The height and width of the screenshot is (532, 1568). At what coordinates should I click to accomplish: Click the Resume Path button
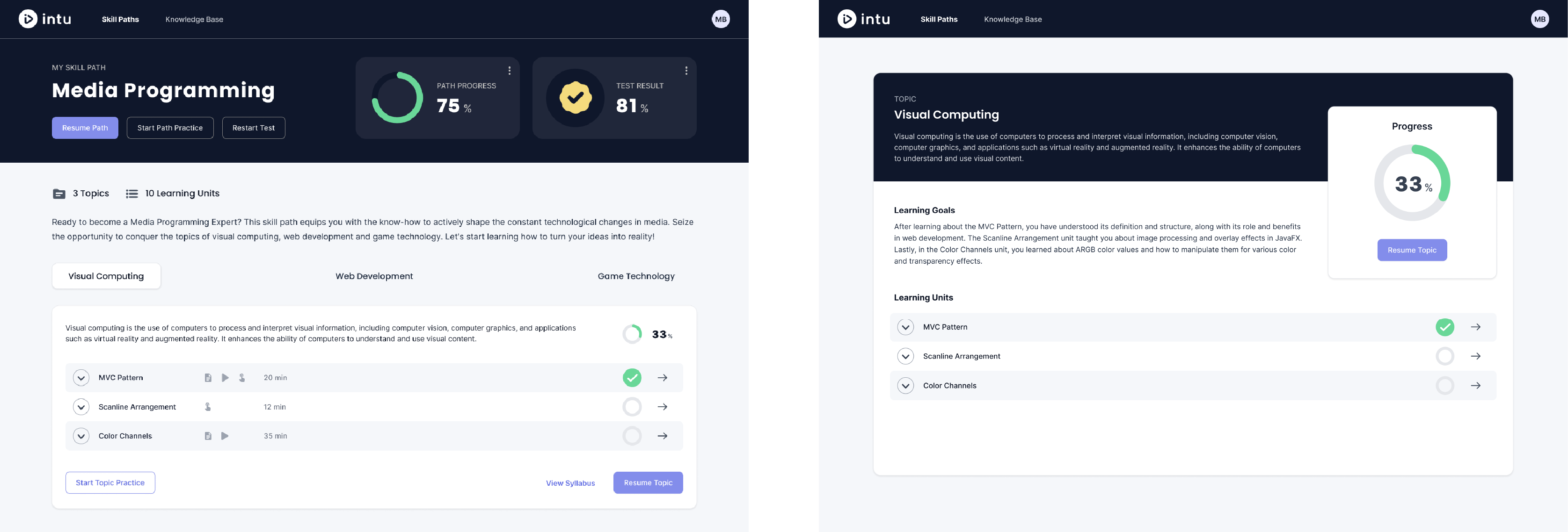85,127
